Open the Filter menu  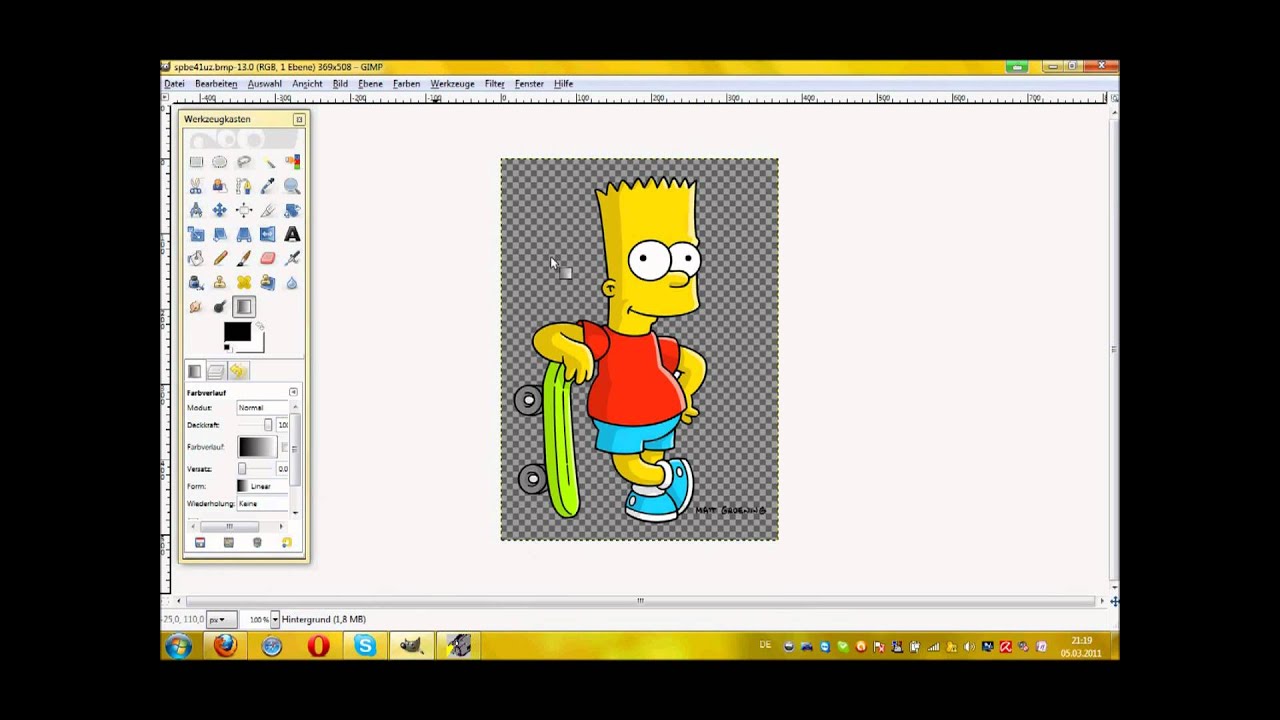tap(494, 84)
